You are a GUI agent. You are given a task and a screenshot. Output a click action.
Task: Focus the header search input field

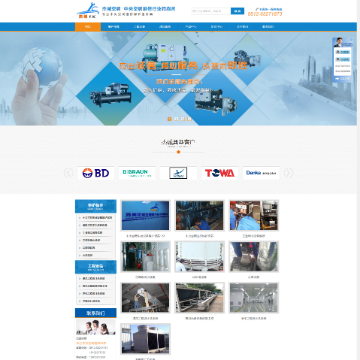(x=211, y=11)
